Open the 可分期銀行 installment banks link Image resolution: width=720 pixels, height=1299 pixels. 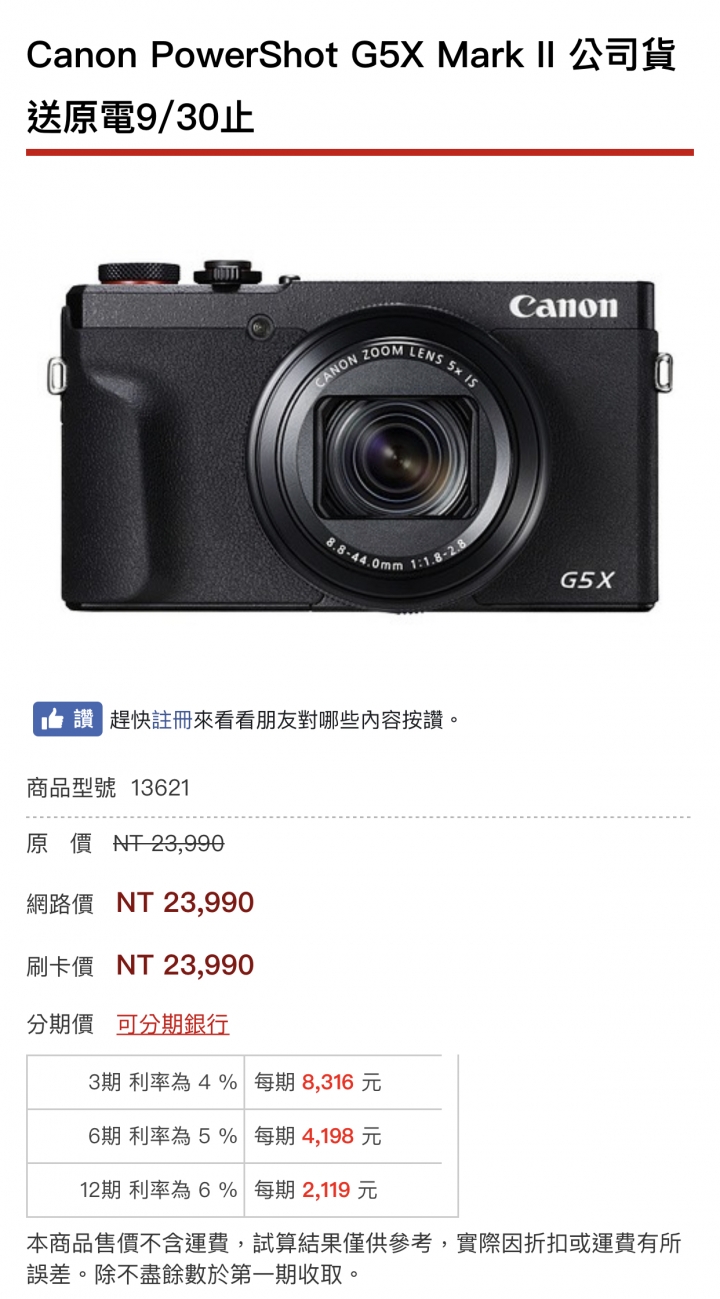click(173, 1024)
